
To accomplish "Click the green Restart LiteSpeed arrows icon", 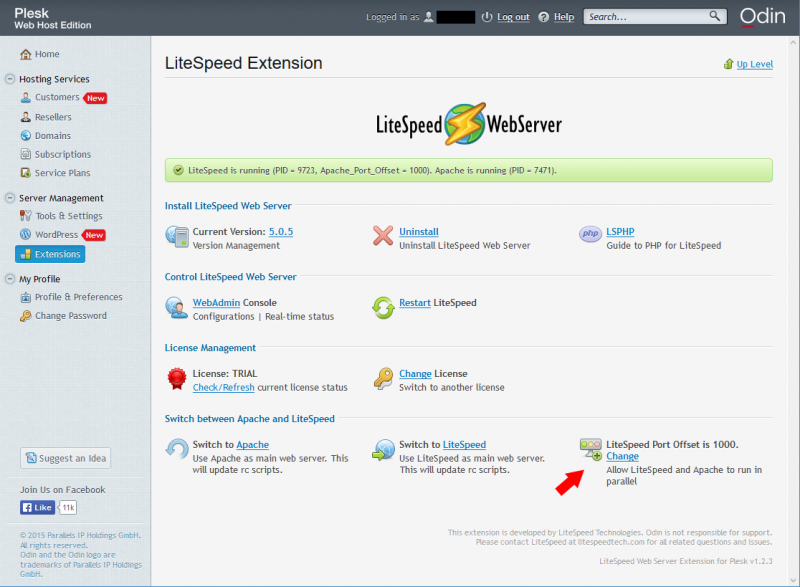I will pyautogui.click(x=383, y=308).
